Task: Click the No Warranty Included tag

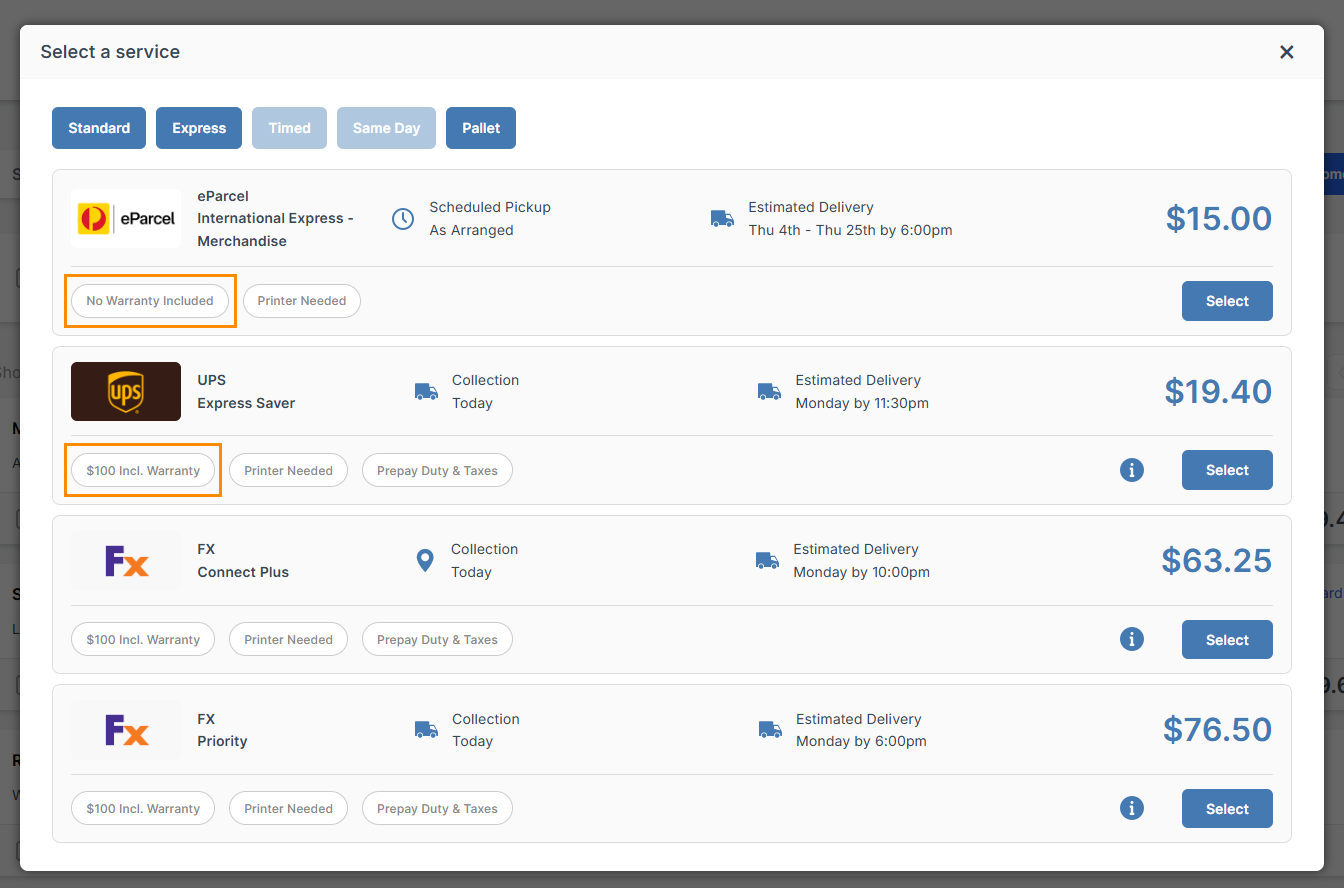Action: tap(150, 301)
